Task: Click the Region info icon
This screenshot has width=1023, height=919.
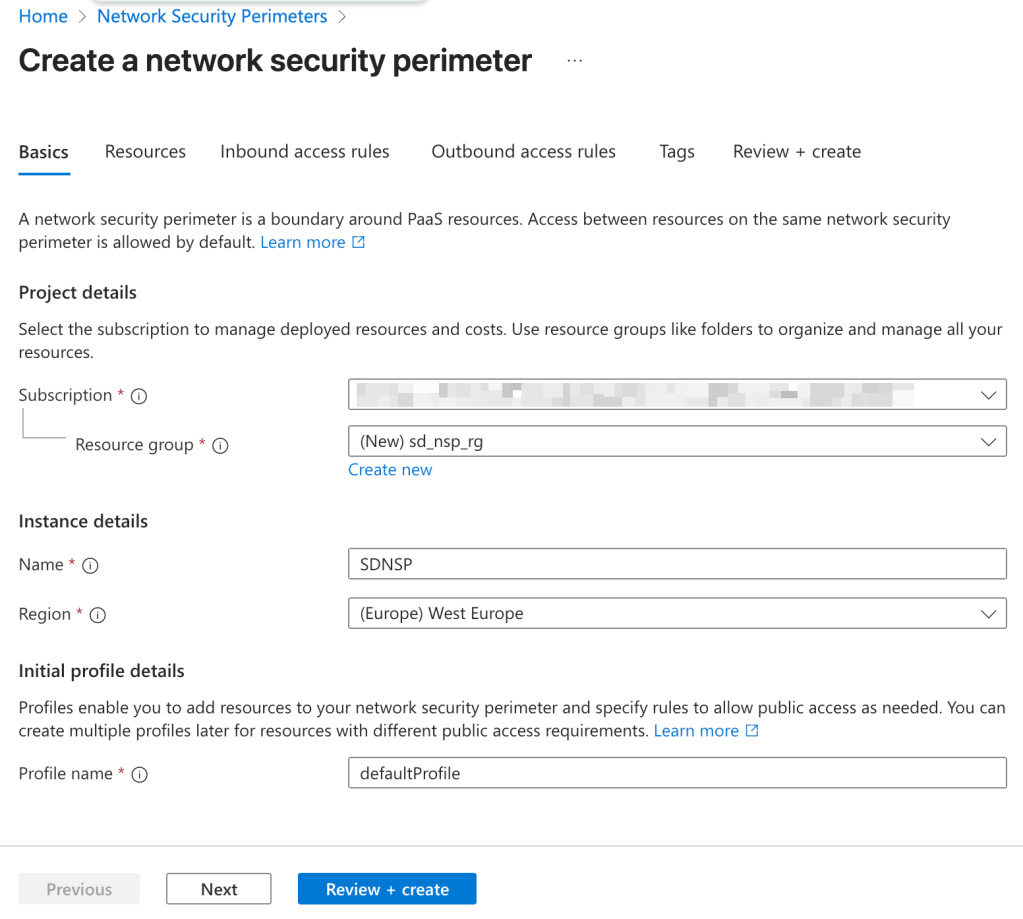Action: tap(98, 615)
